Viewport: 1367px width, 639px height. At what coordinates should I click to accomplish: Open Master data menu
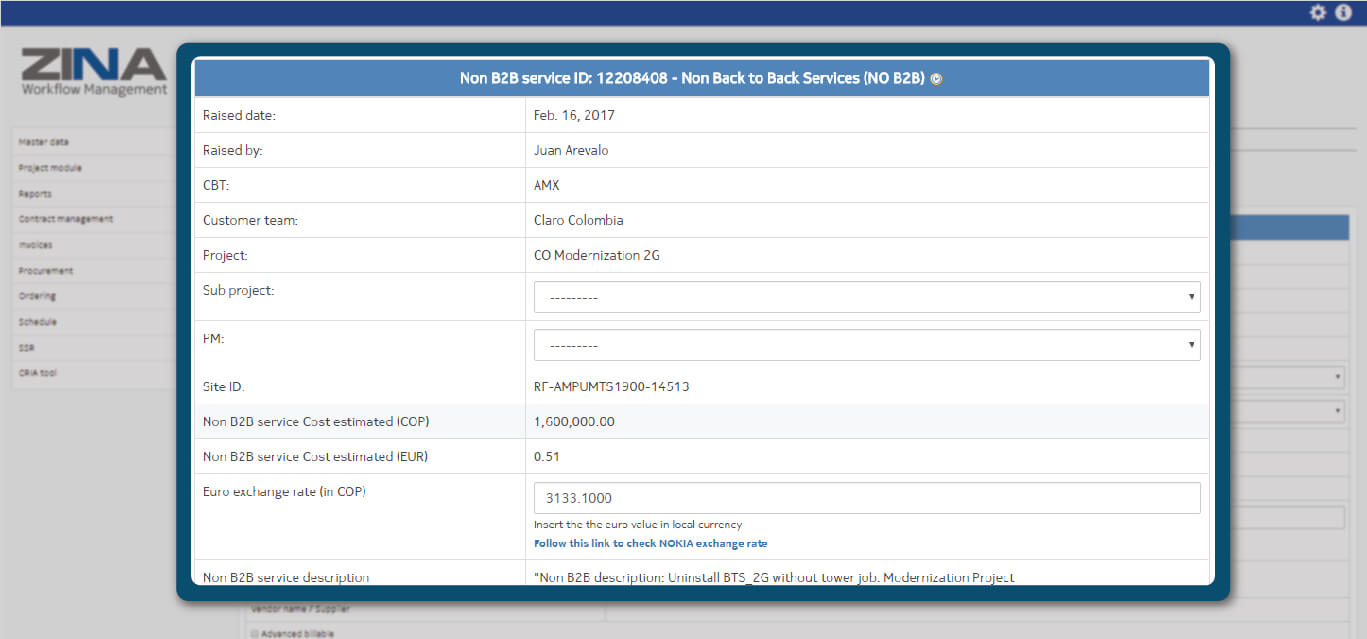pos(44,142)
